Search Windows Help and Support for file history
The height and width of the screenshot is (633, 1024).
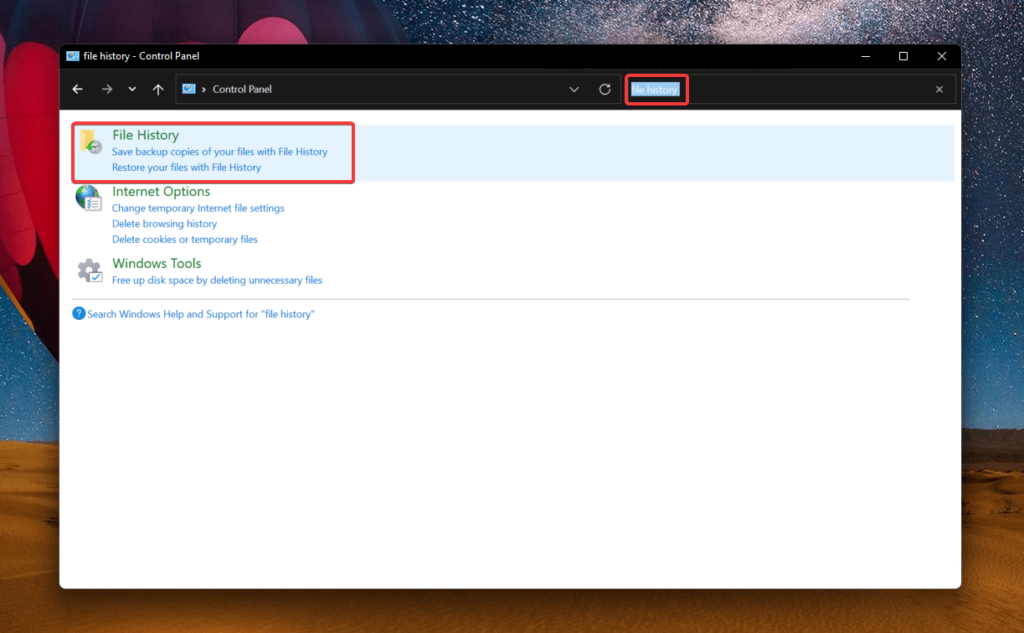coord(200,313)
